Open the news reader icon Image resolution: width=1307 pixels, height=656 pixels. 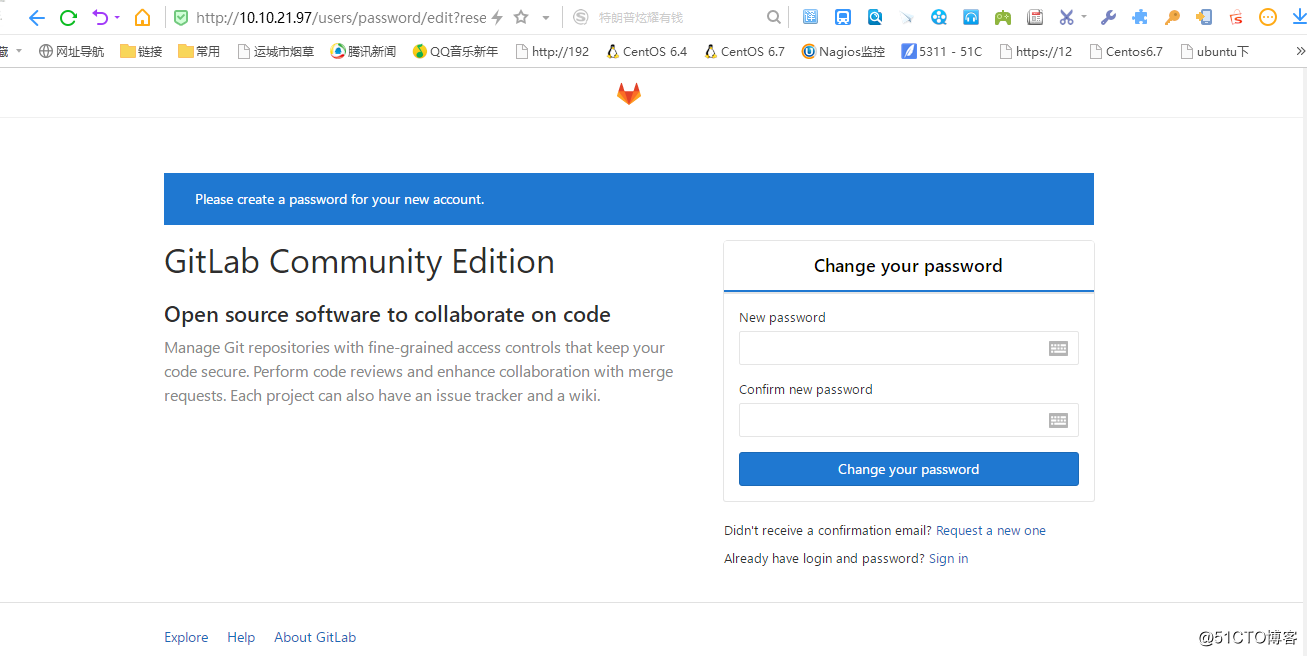coord(1035,17)
